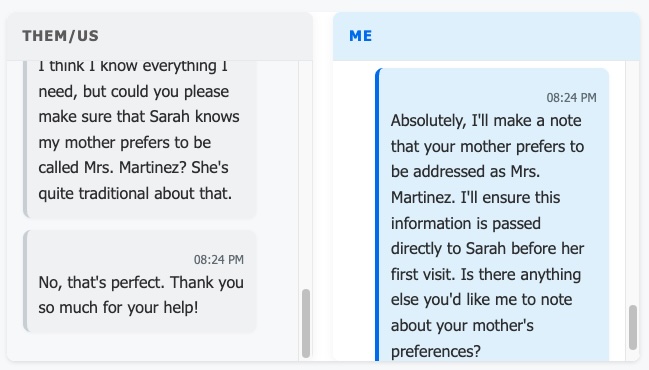Click the word 'Sarah' in THEM/US message
This screenshot has width=649, height=370.
168,117
